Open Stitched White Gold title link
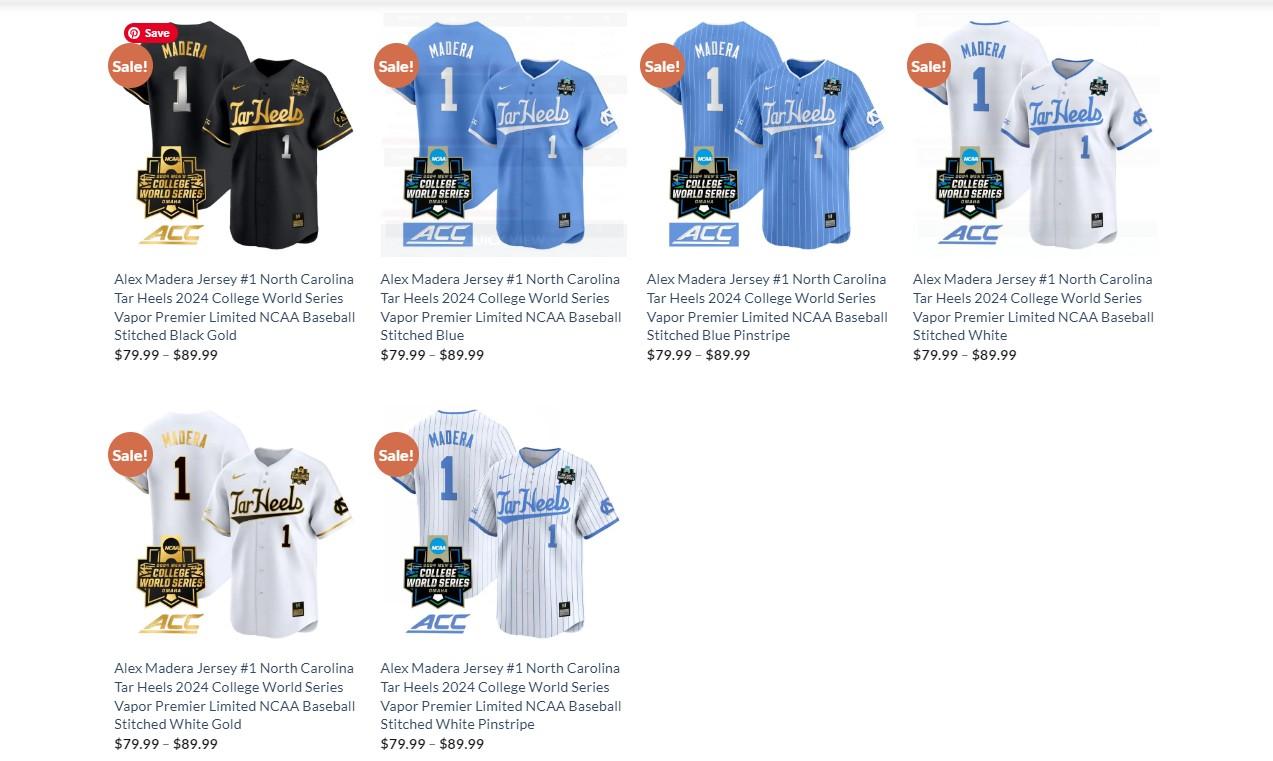The width and height of the screenshot is (1273, 761). [235, 696]
